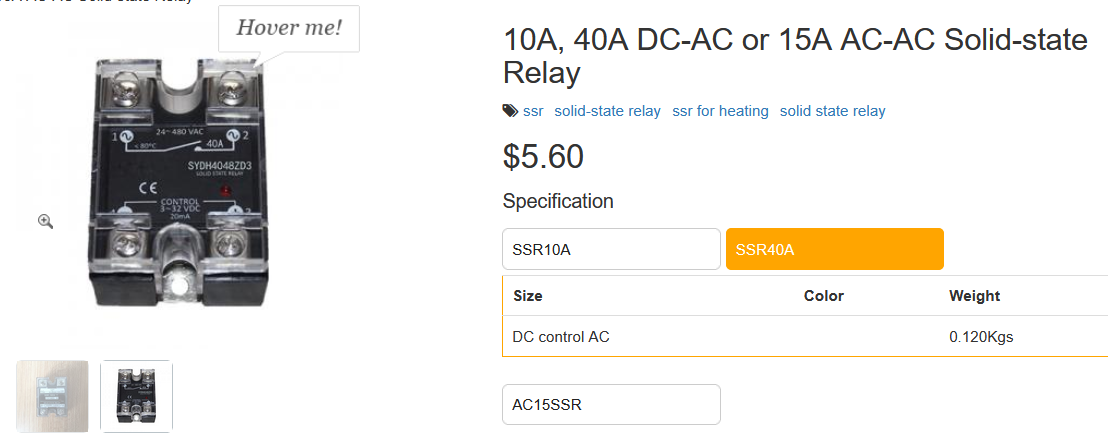Click the product title heading
The height and width of the screenshot is (440, 1108).
pyautogui.click(x=795, y=56)
